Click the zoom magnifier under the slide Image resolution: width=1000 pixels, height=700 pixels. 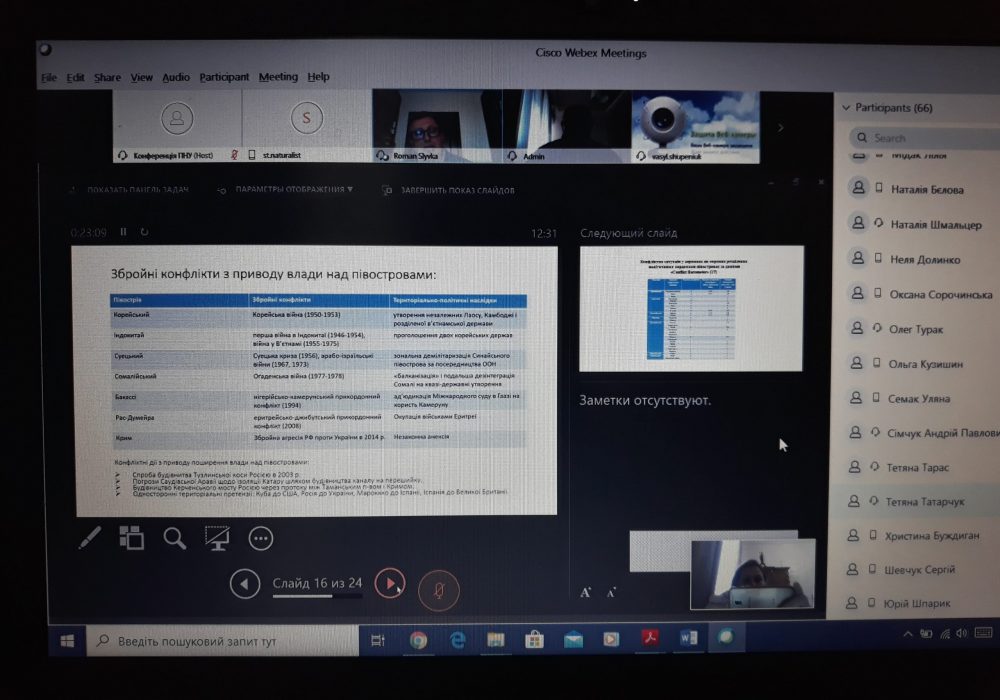click(x=175, y=539)
